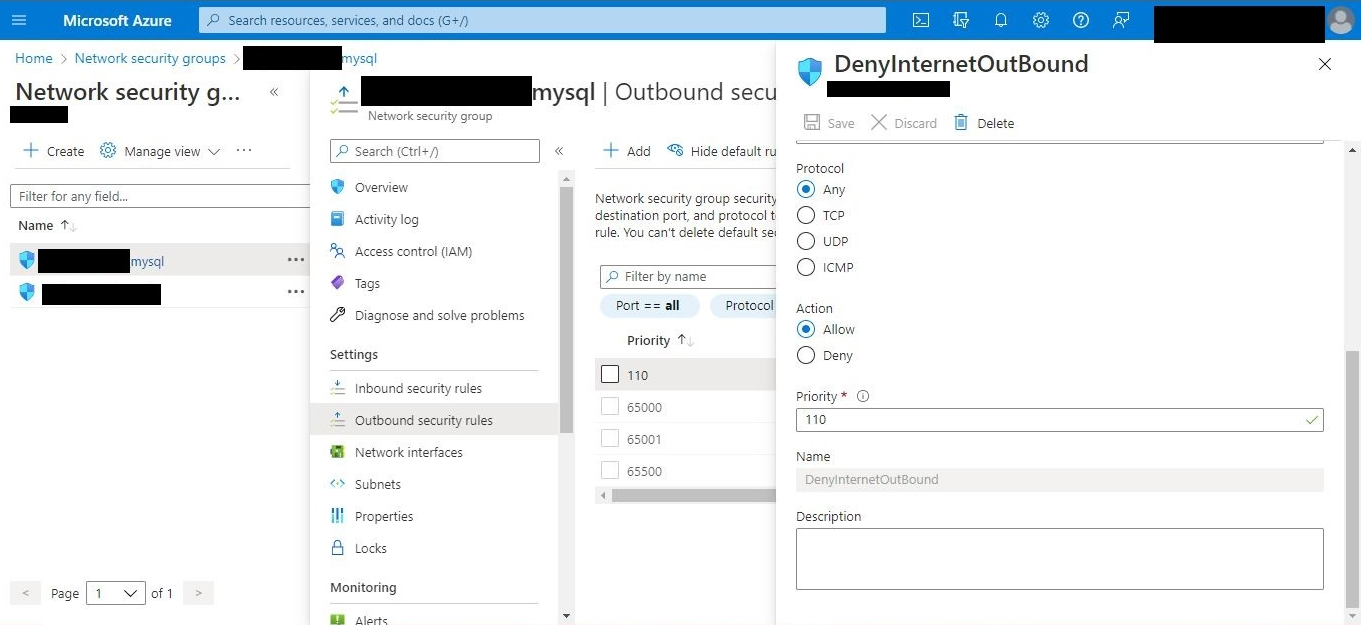The image size is (1361, 625).
Task: Open the user account avatar
Action: click(1341, 20)
